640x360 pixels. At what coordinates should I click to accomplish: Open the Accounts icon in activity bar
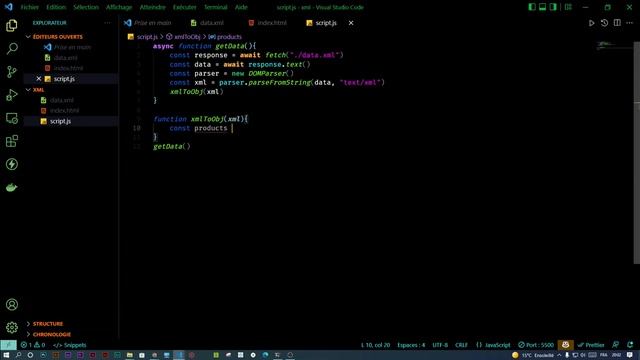[x=12, y=304]
